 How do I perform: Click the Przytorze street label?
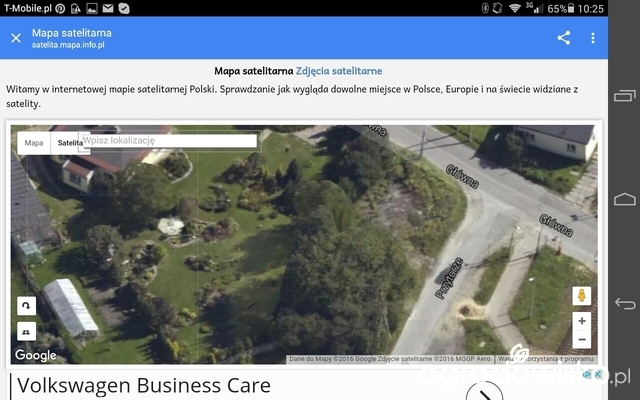click(449, 278)
